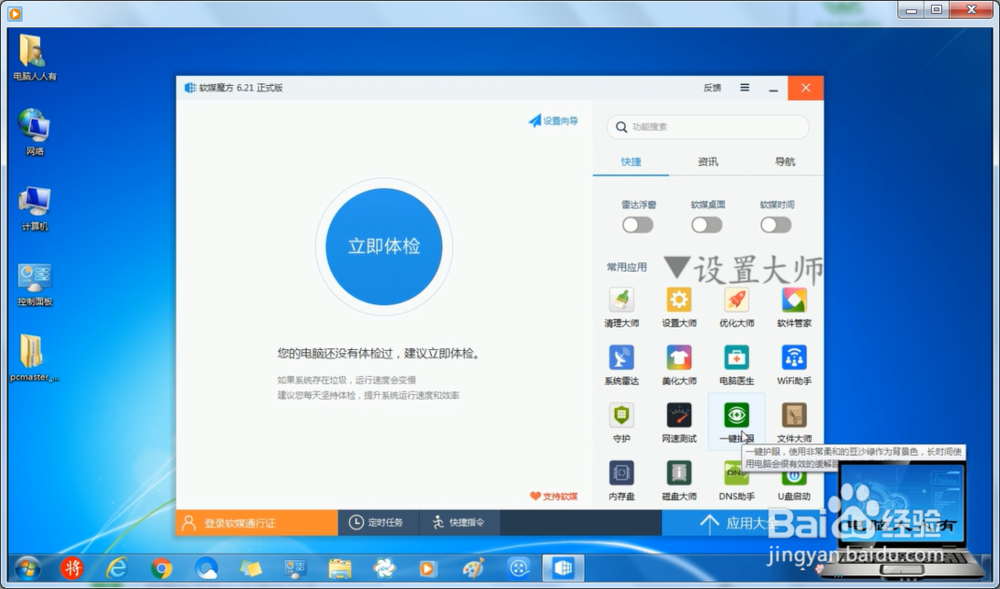Toggle 雷达浮窗 switch

point(638,224)
